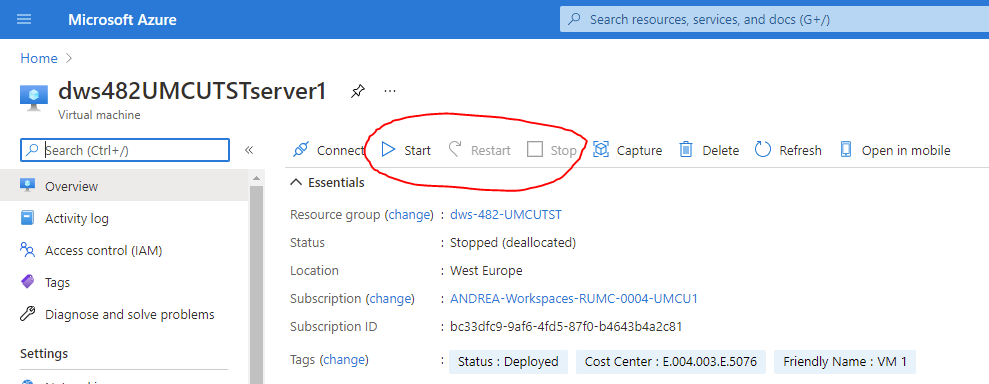989x384 pixels.
Task: Click the breadcrumb chevron after Home
Action: [x=69, y=59]
